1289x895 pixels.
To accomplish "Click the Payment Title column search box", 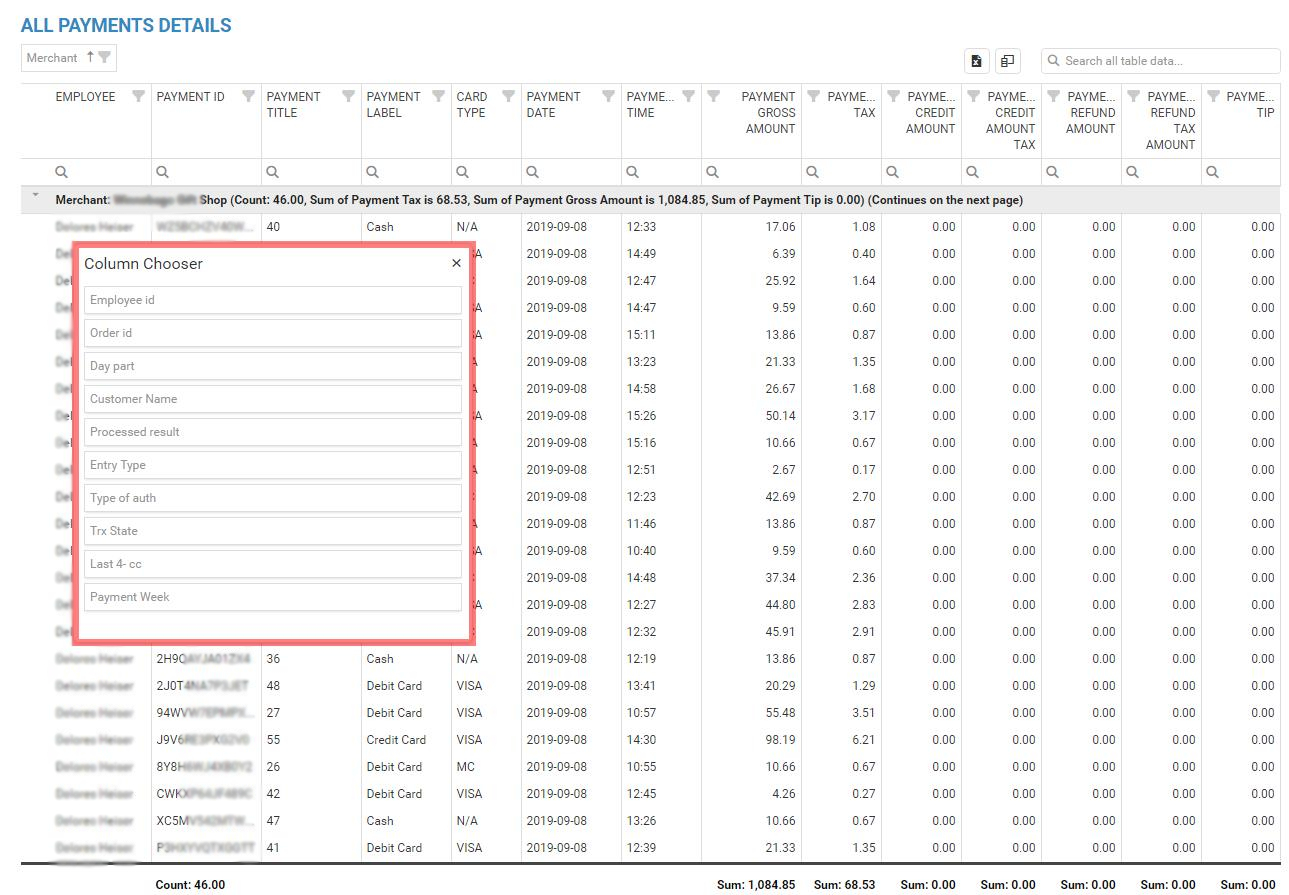I will [311, 172].
